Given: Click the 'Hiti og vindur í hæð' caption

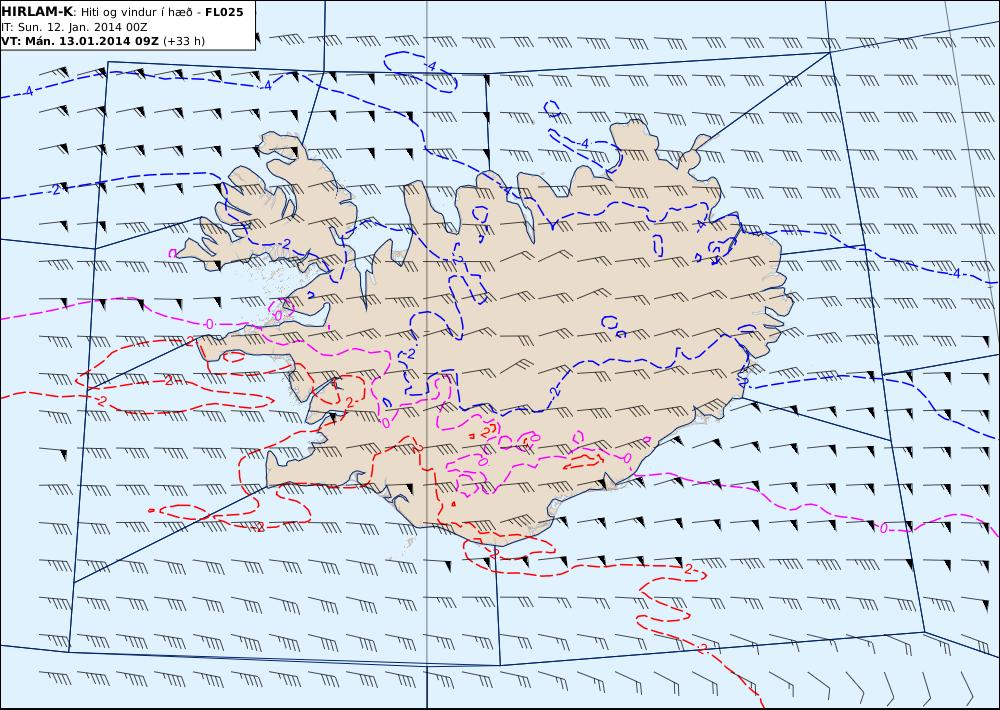Looking at the screenshot, I should [136, 13].
